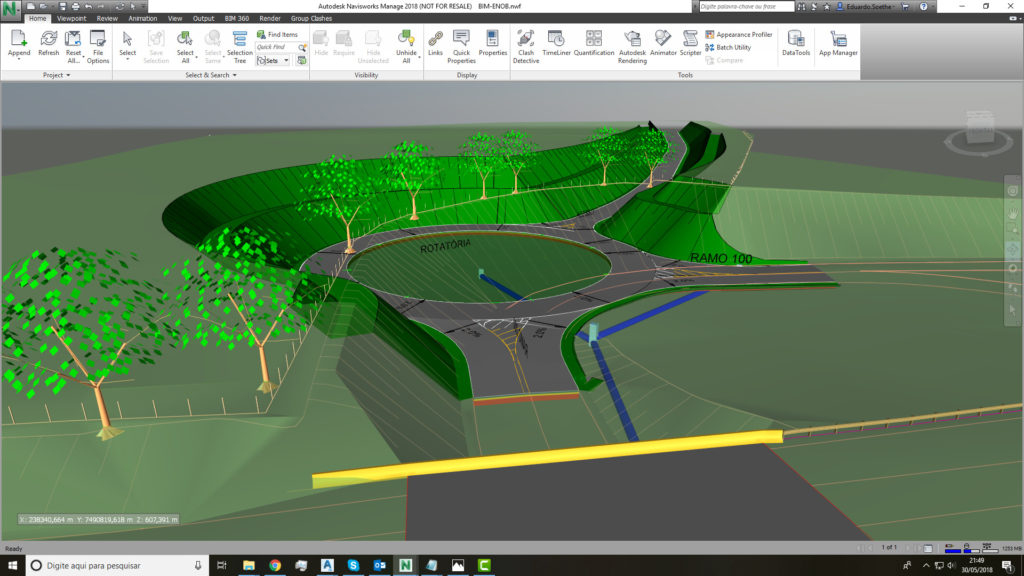1024x576 pixels.
Task: Open File Explorer from the taskbar
Action: click(249, 566)
